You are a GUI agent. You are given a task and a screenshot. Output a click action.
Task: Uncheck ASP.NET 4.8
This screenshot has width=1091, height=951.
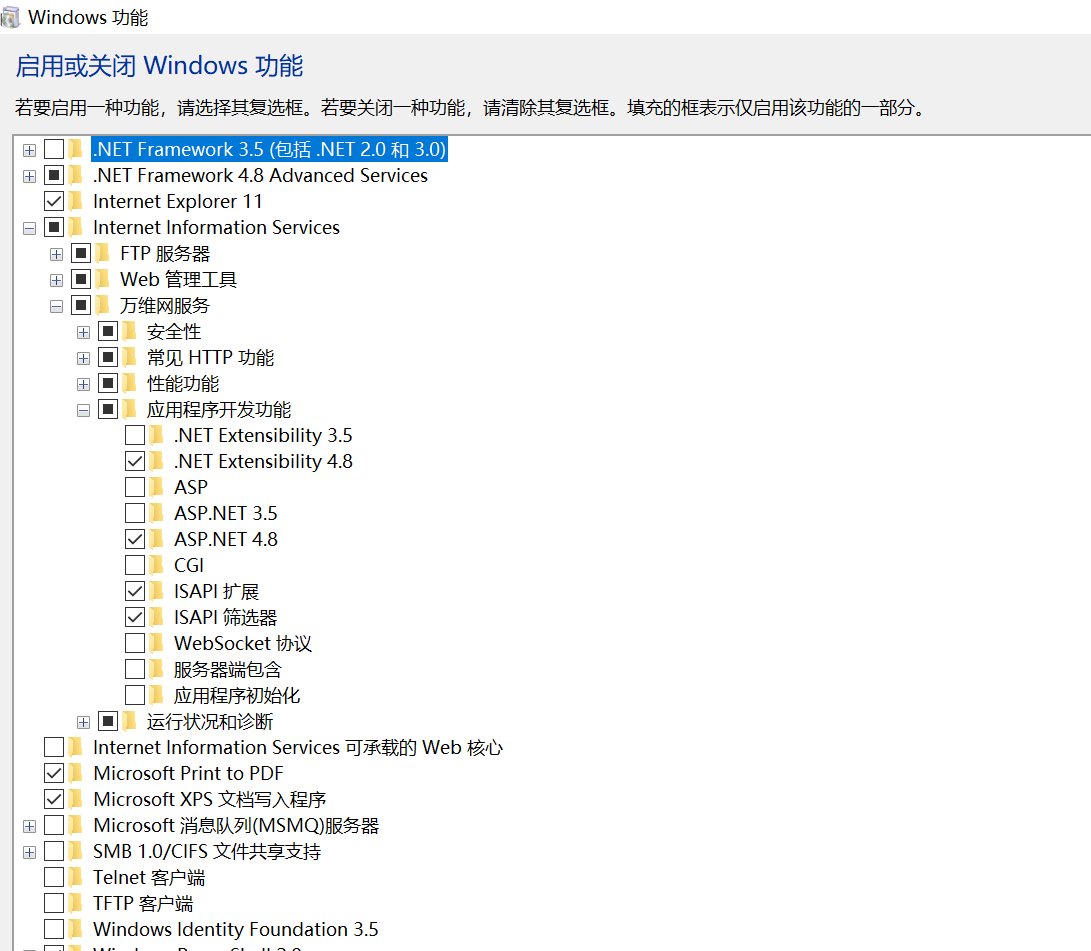pos(135,539)
